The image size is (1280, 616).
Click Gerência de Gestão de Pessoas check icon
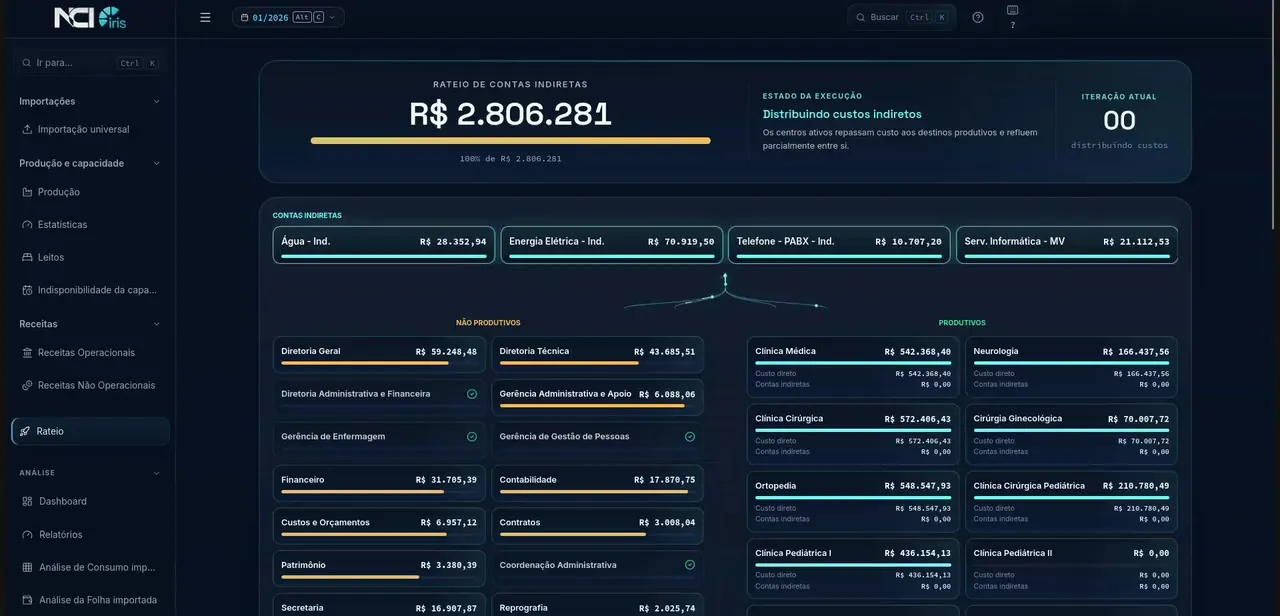point(690,437)
